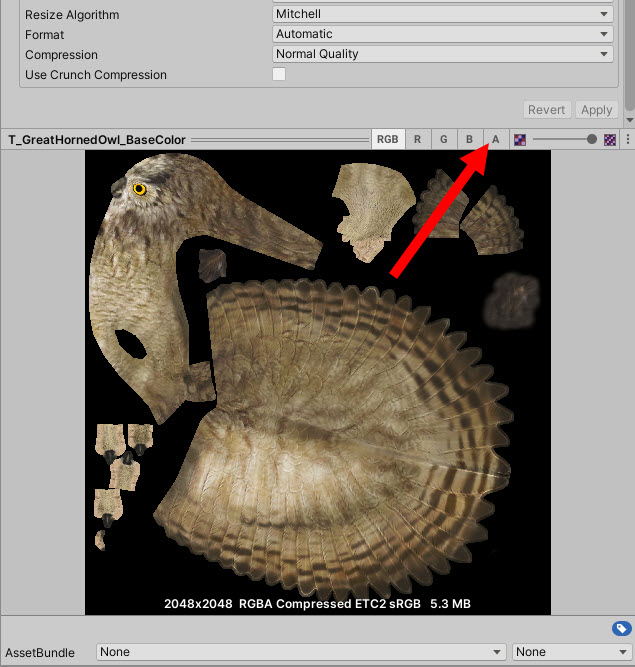Show only the B blue channel
Screen dimensions: 635x667
[470, 140]
